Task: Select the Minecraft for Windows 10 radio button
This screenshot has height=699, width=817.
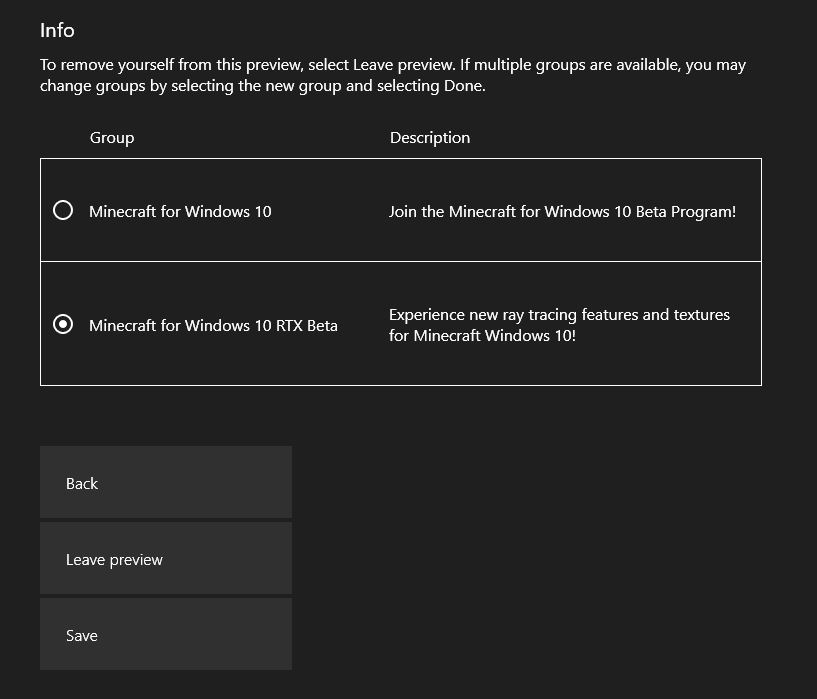Action: 63,211
